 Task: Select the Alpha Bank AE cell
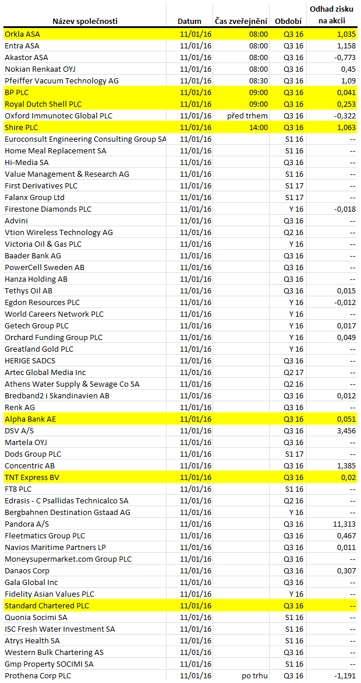pyautogui.click(x=85, y=419)
